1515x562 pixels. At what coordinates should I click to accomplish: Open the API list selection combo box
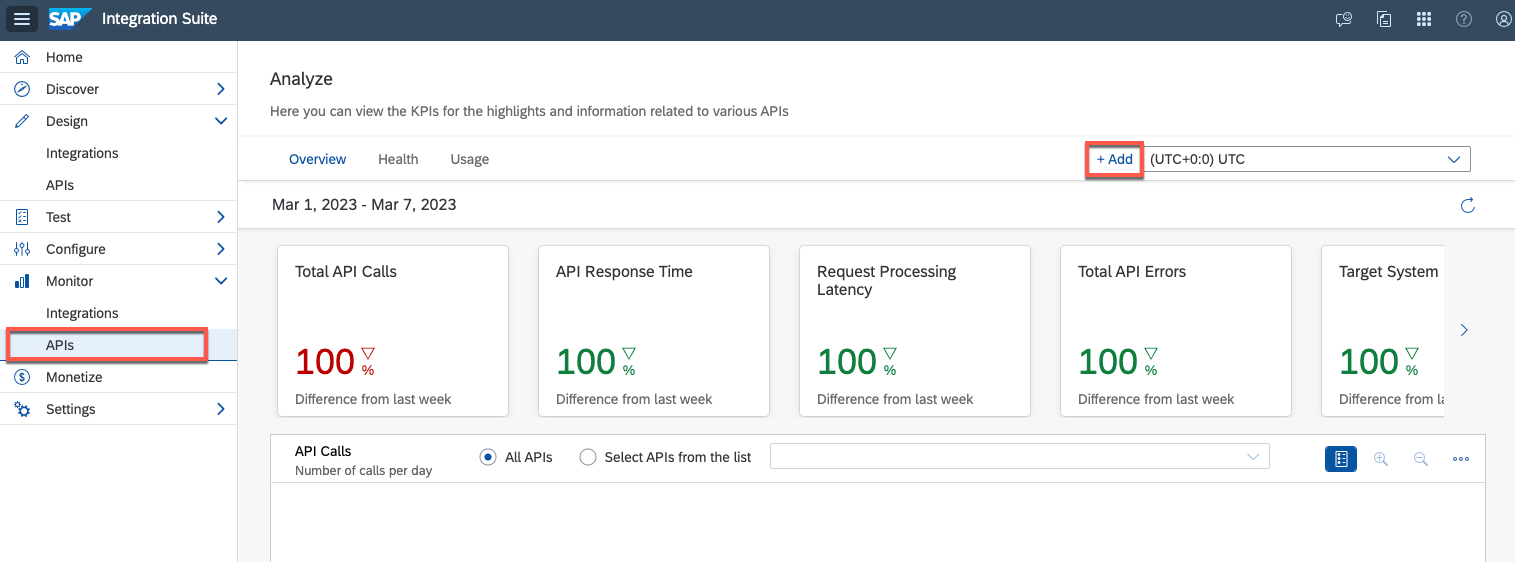1020,457
